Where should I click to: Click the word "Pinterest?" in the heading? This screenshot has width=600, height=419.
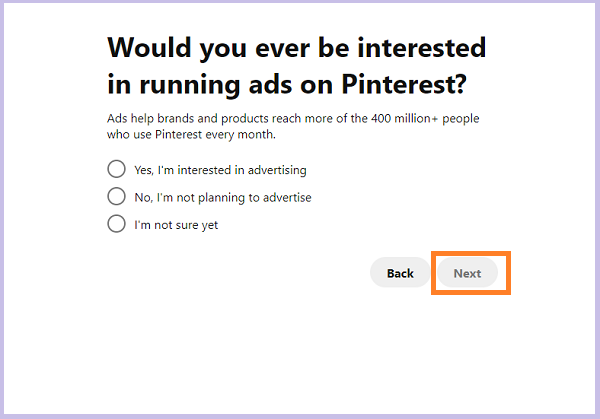click(404, 84)
